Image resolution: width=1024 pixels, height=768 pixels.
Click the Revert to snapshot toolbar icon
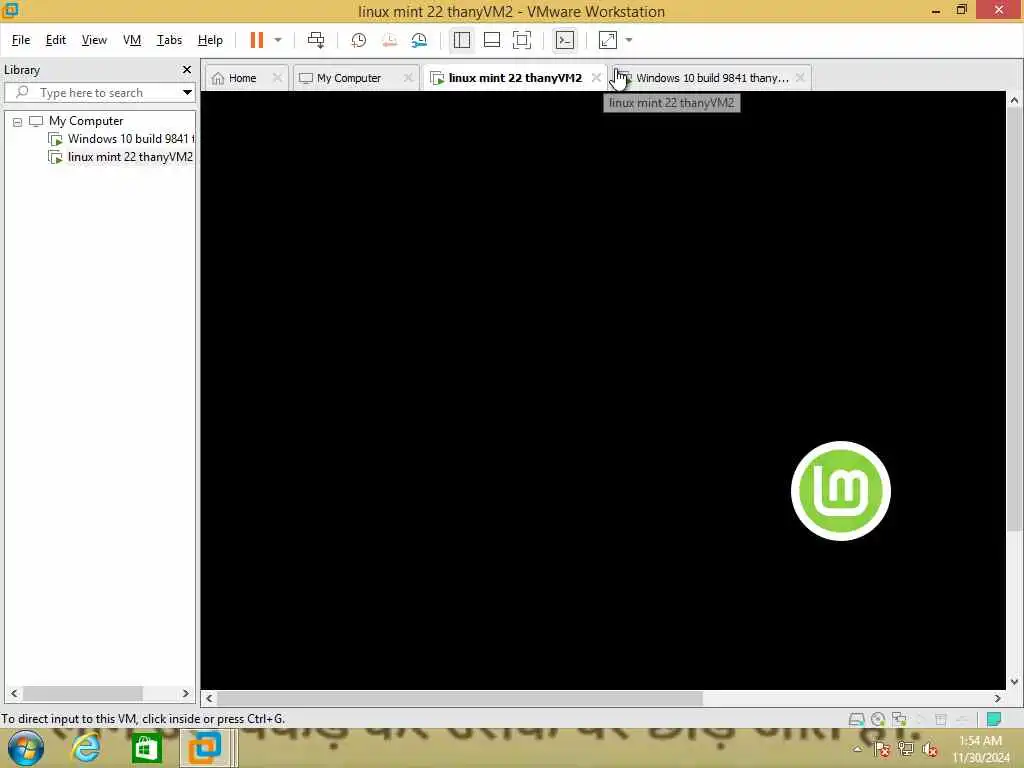[389, 40]
